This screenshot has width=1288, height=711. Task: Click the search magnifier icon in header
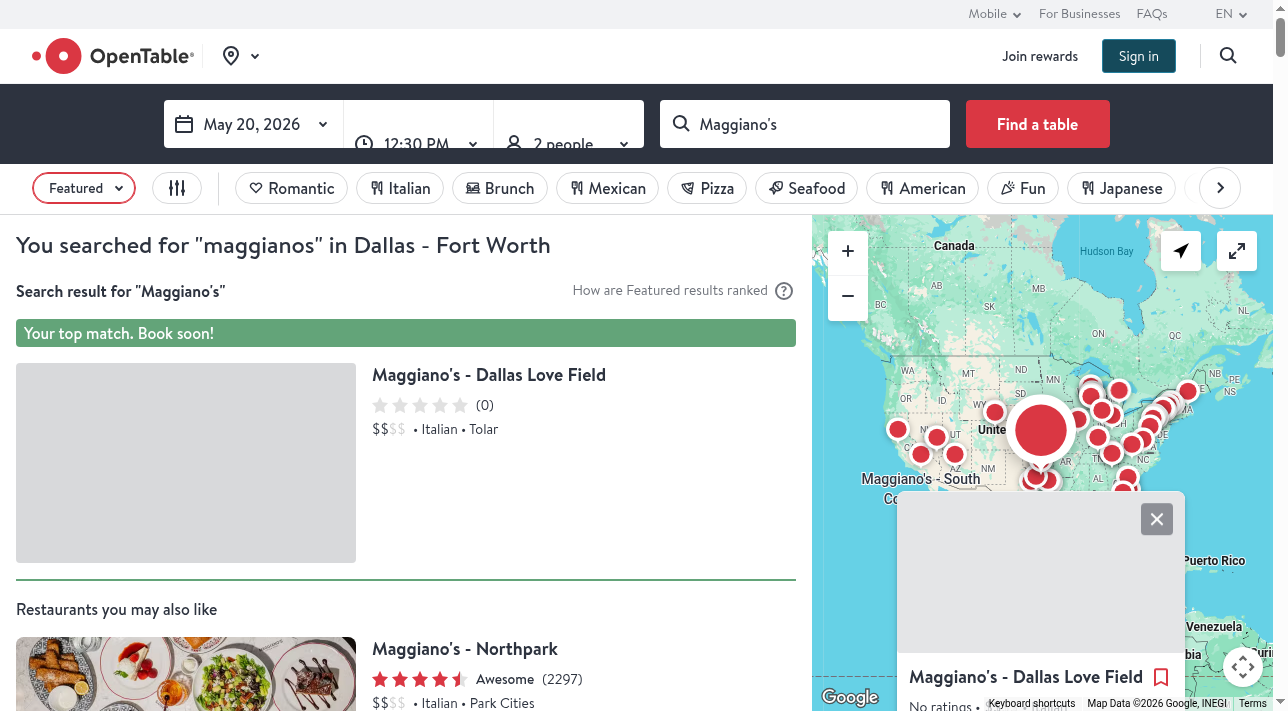point(1228,56)
